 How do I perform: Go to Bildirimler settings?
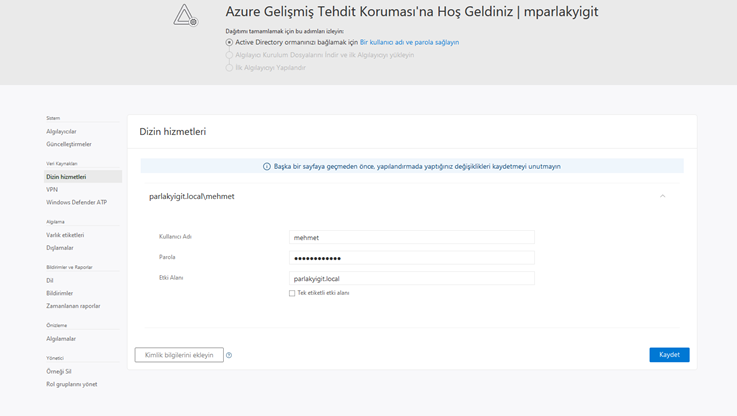pyautogui.click(x=59, y=293)
